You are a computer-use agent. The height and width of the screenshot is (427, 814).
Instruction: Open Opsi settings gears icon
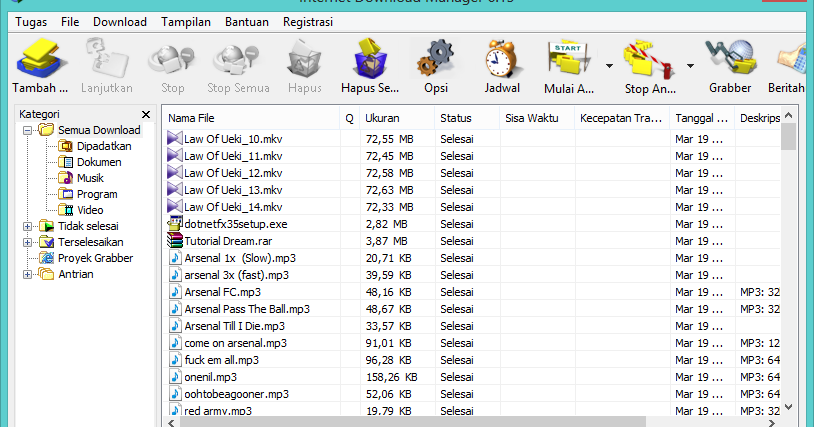(436, 58)
